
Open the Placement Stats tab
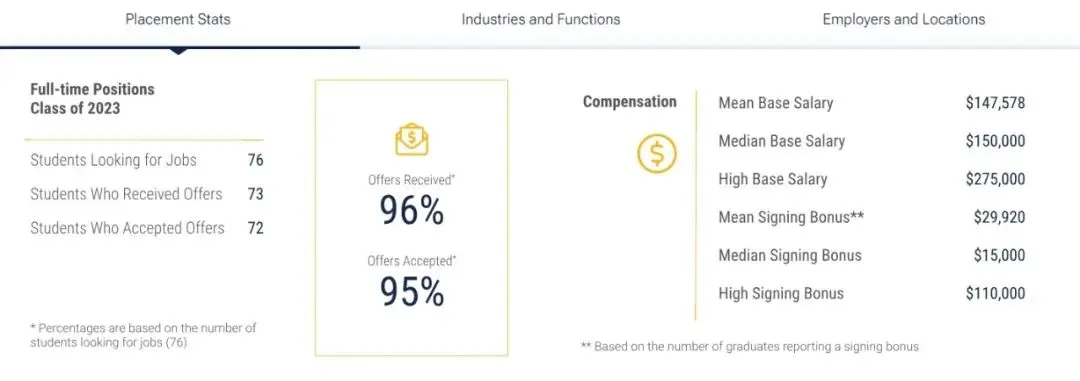pyautogui.click(x=178, y=19)
